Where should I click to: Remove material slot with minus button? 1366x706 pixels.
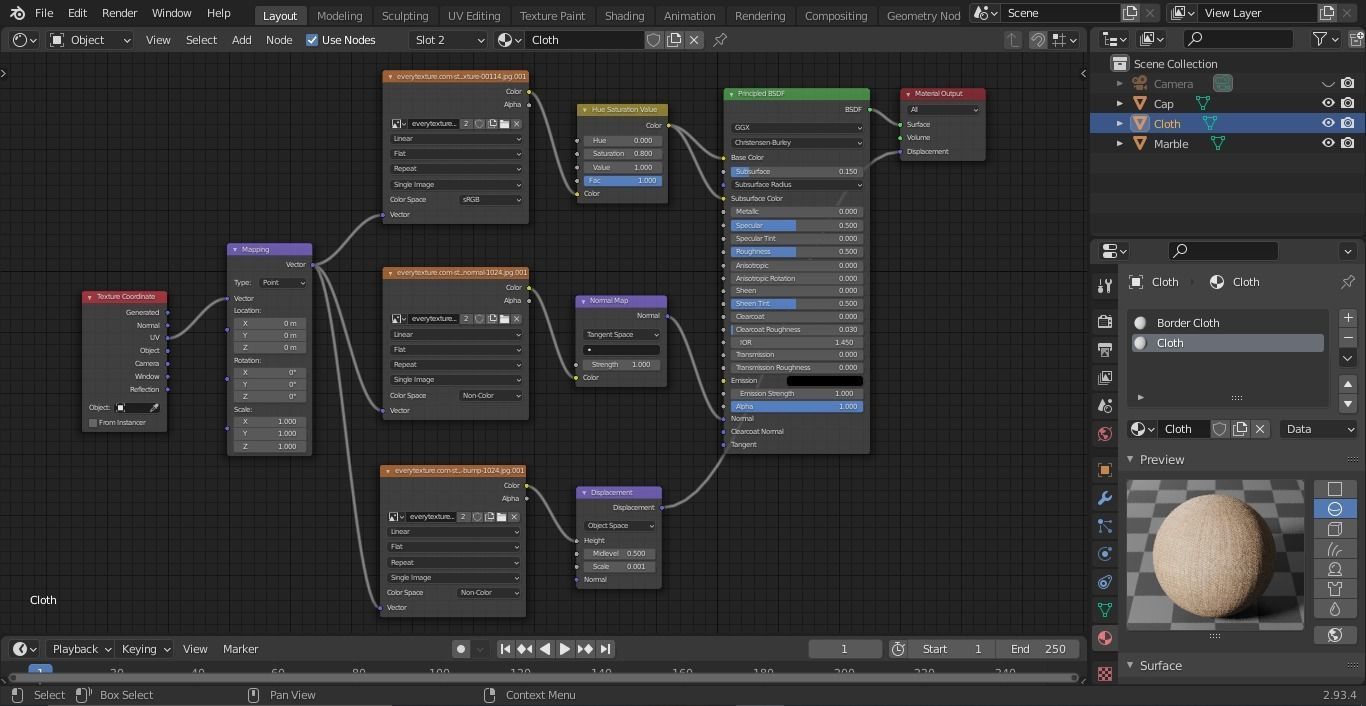[1348, 337]
